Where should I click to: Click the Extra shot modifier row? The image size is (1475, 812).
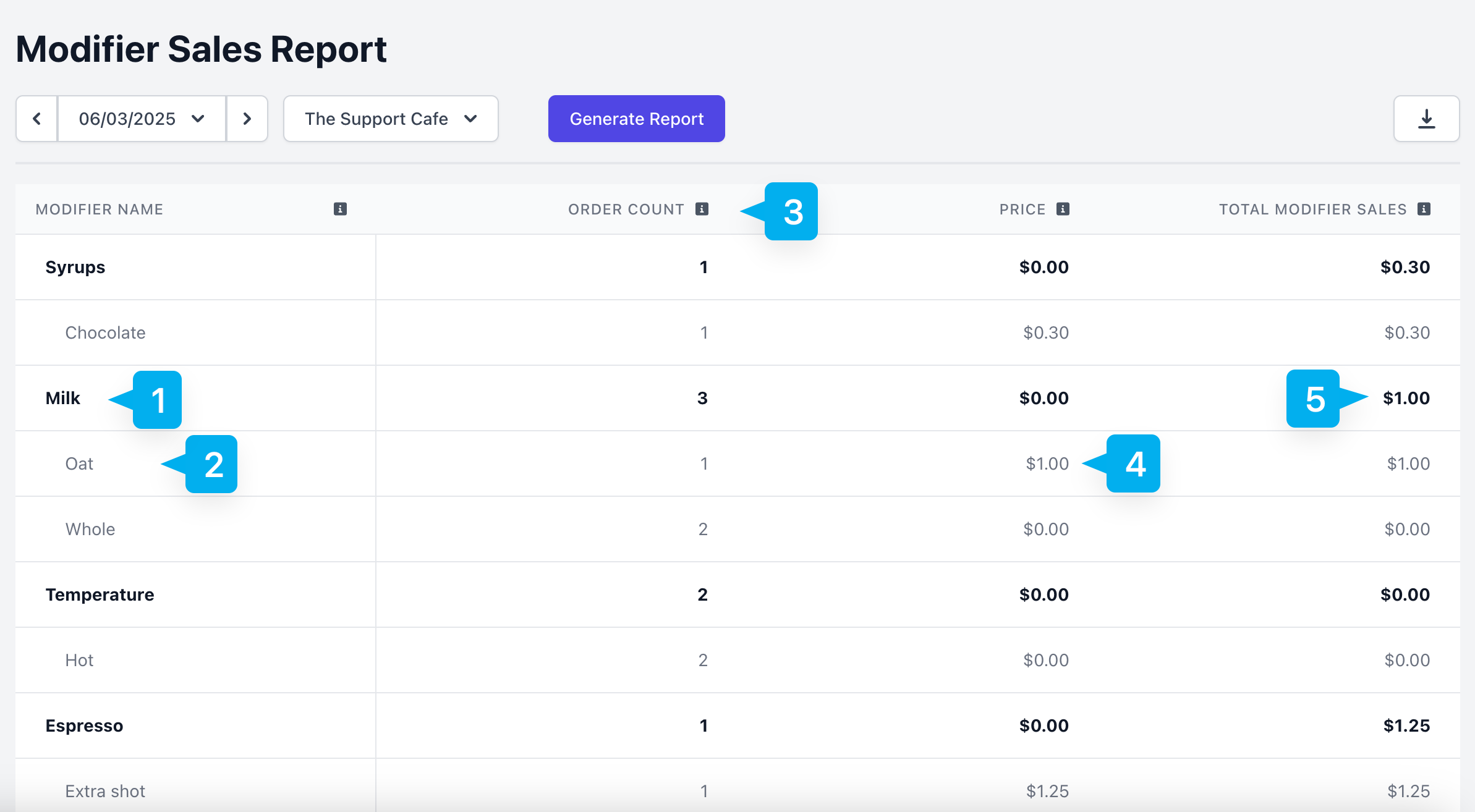coord(105,791)
